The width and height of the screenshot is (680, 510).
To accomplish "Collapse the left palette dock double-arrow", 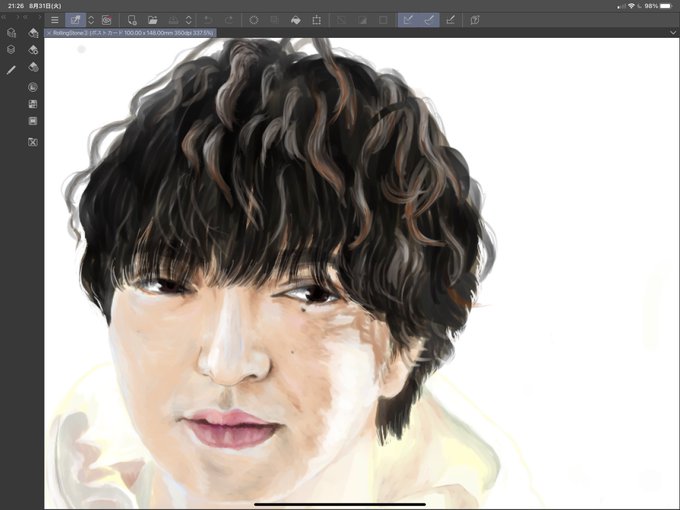I will pyautogui.click(x=3, y=17).
